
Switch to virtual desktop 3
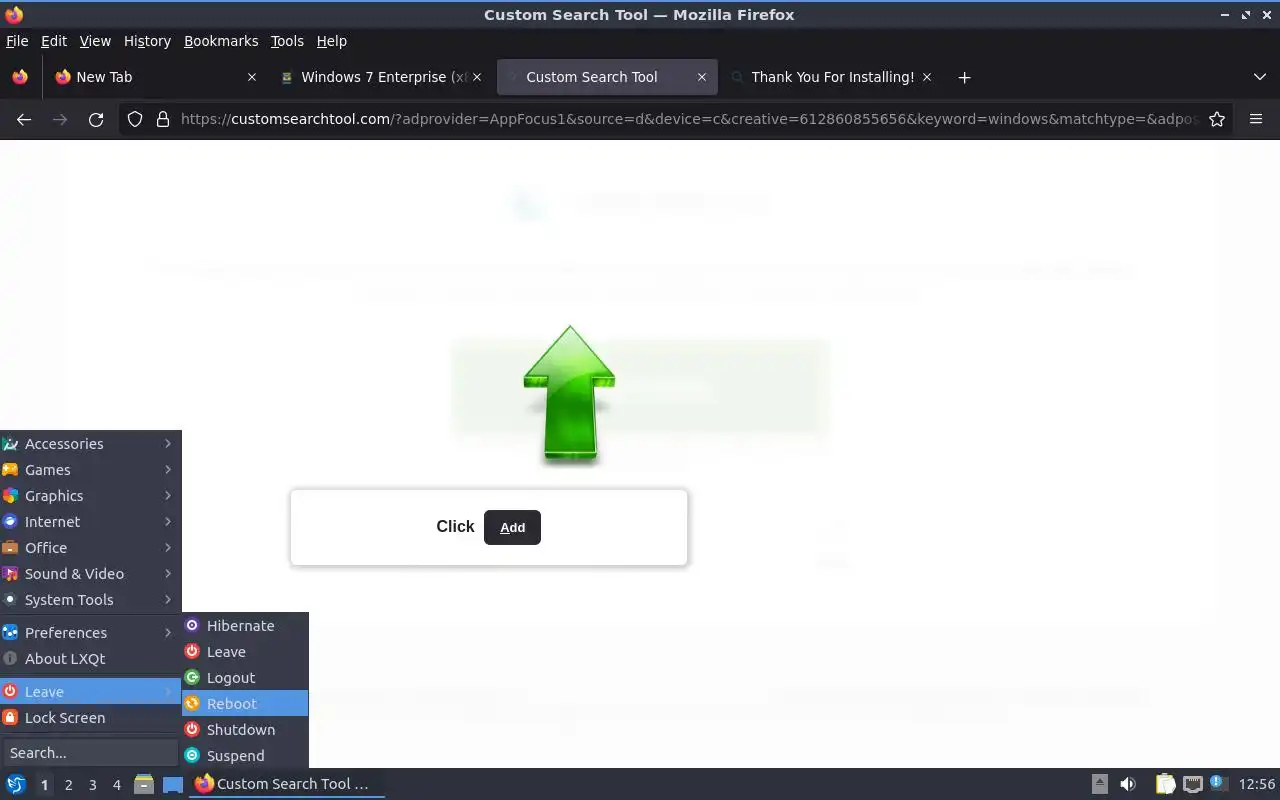click(x=92, y=785)
